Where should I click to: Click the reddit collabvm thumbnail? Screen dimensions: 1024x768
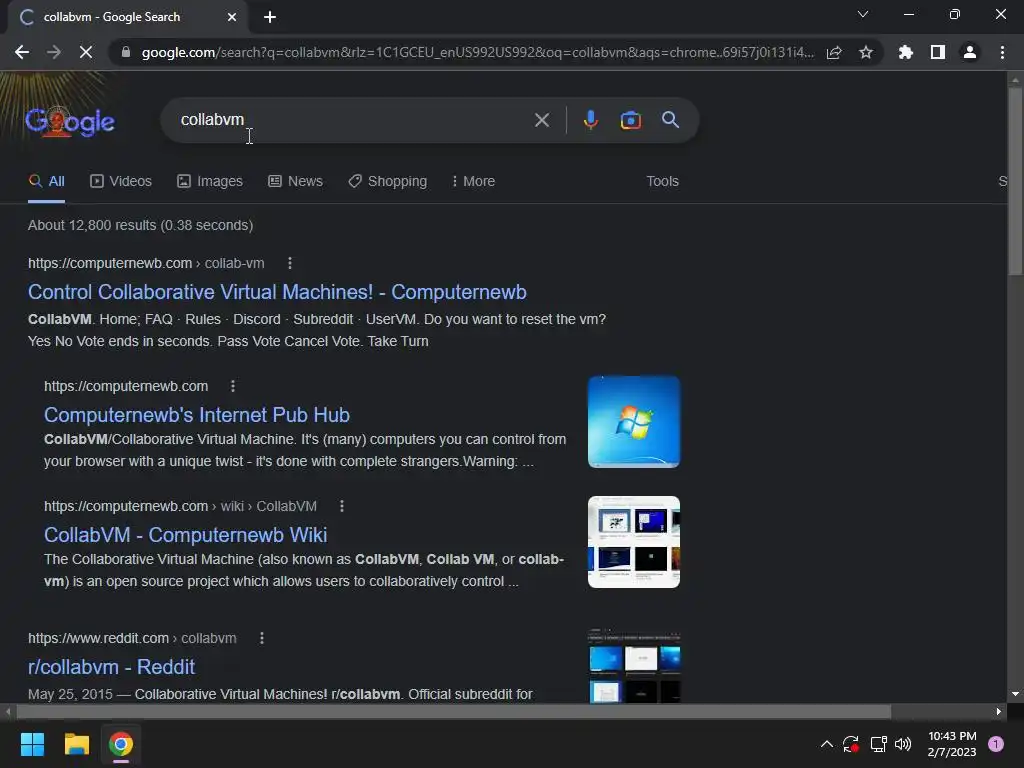coord(633,666)
